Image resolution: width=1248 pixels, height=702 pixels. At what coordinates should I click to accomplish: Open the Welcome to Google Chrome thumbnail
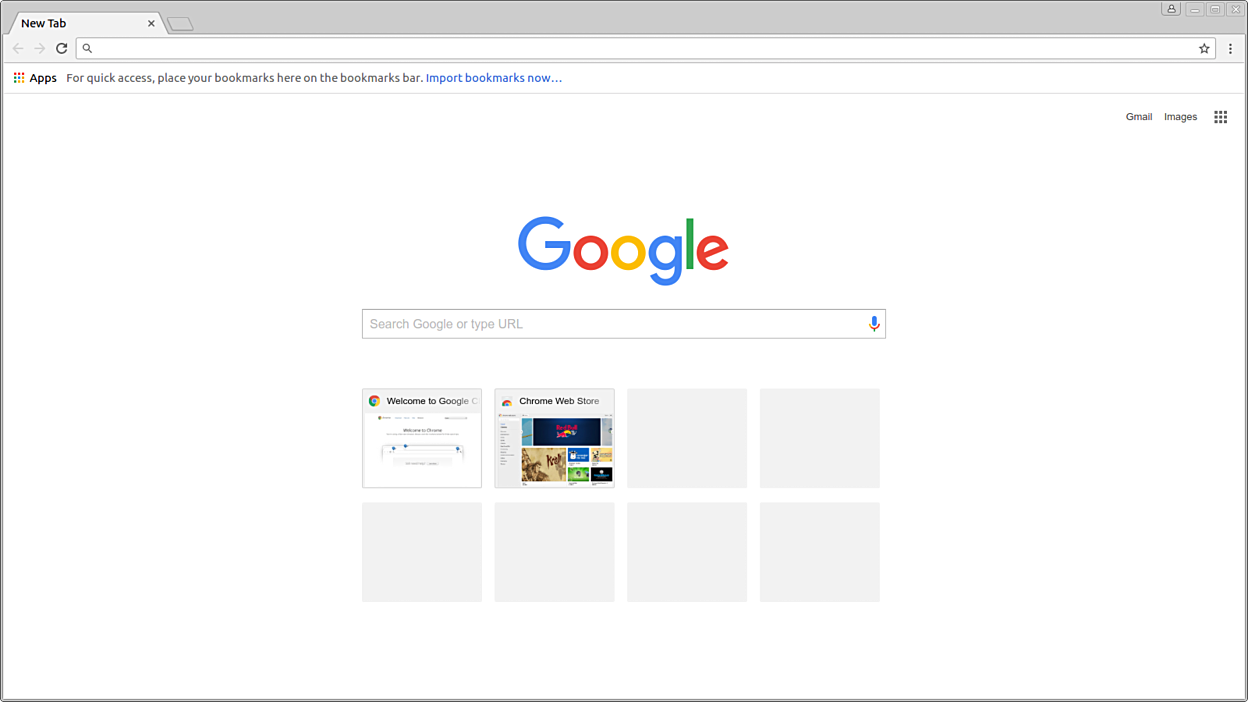(x=421, y=438)
